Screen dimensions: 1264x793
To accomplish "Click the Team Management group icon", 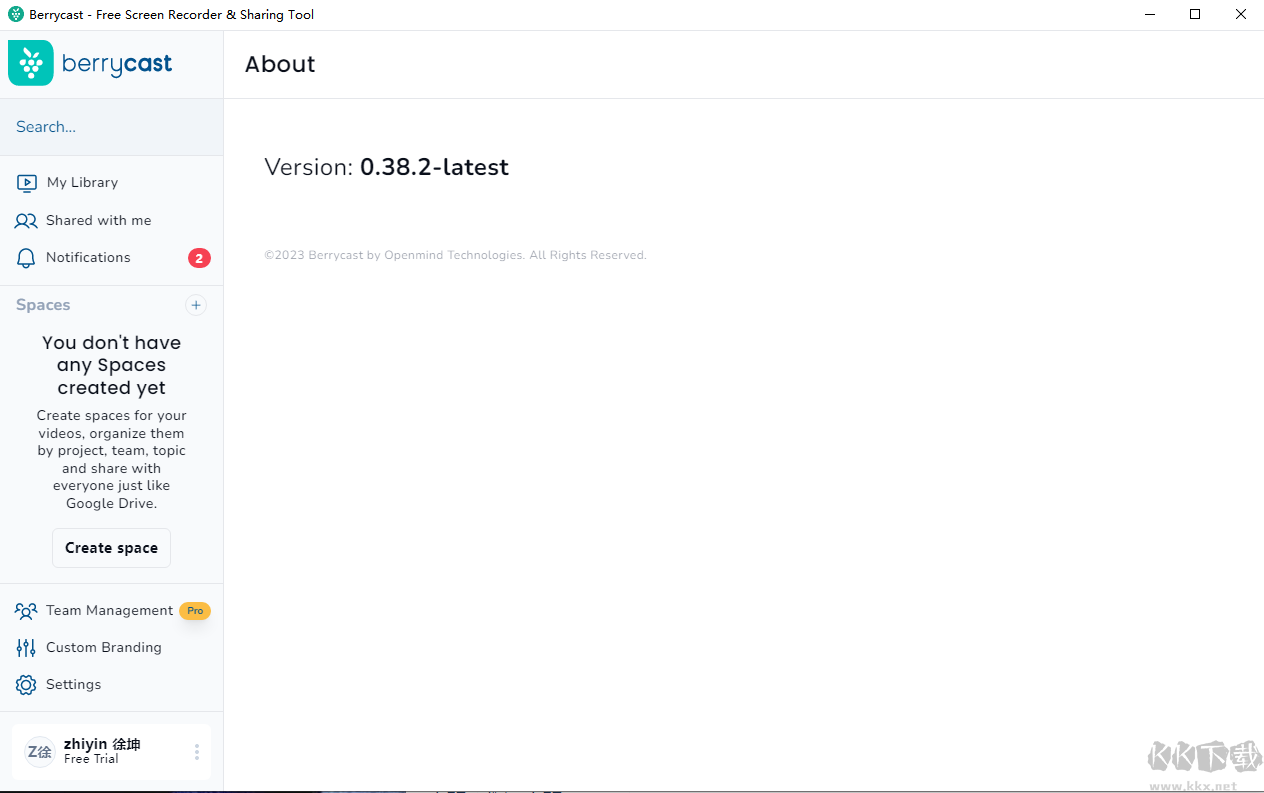I will click(x=26, y=611).
